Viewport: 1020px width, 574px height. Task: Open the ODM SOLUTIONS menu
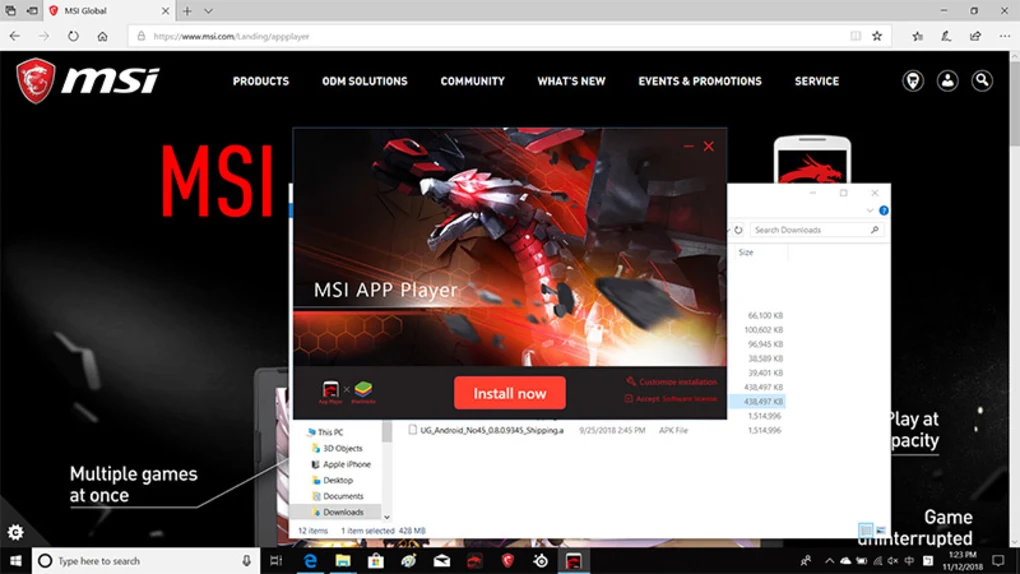click(x=364, y=81)
